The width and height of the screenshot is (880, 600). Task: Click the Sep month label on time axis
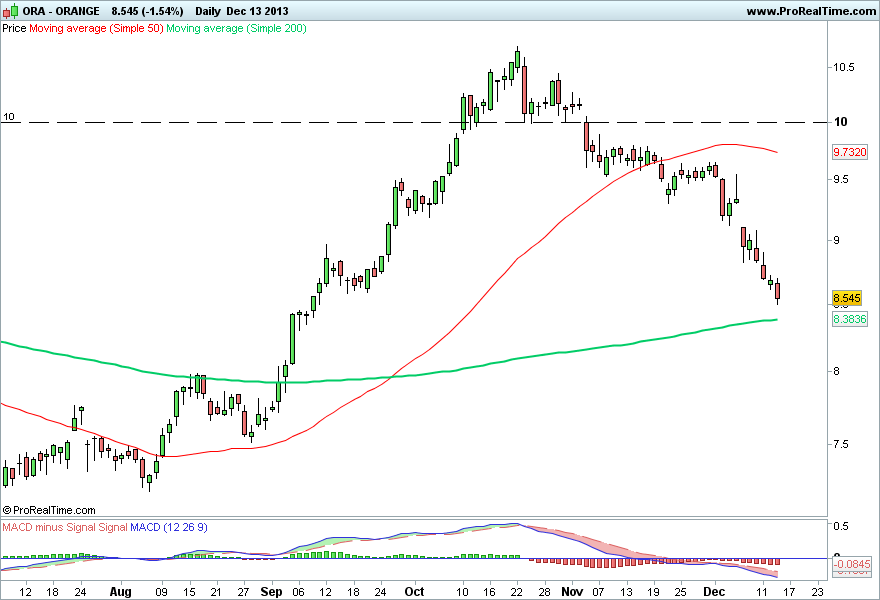[272, 592]
